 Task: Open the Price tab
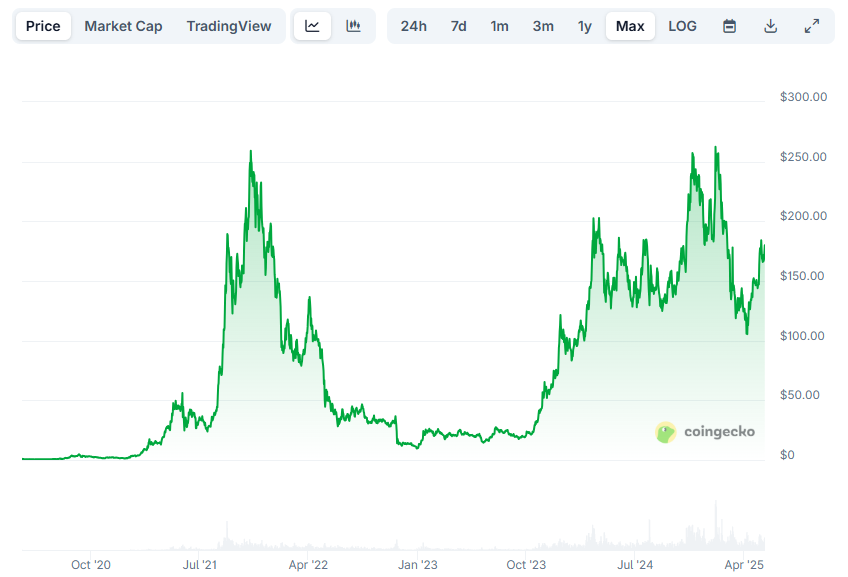(x=43, y=26)
